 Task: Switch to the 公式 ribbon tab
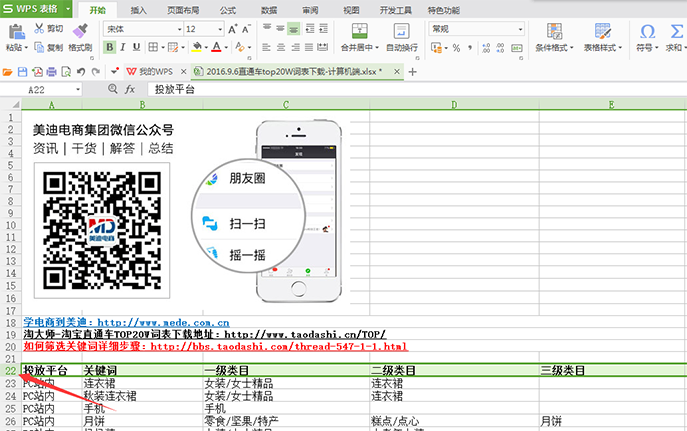pos(228,10)
